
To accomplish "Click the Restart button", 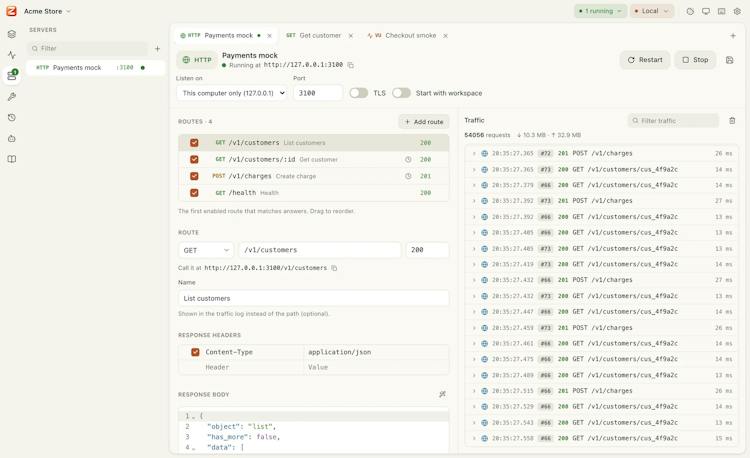I will [x=645, y=60].
